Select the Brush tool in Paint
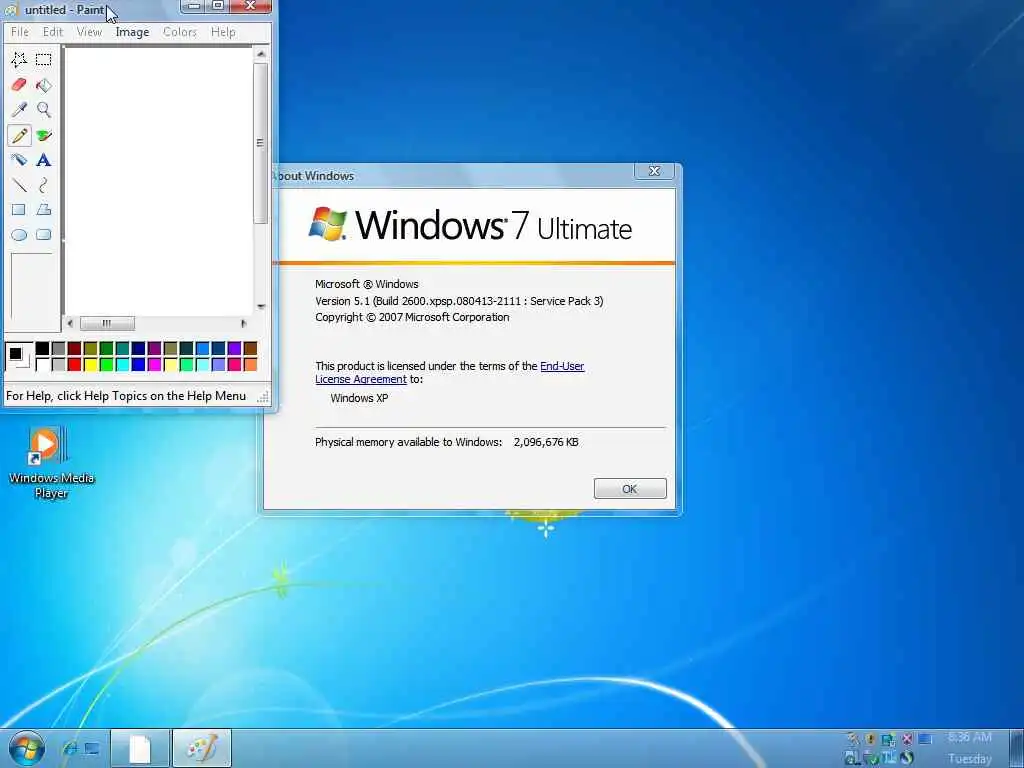Viewport: 1024px width, 768px height. pyautogui.click(x=44, y=135)
